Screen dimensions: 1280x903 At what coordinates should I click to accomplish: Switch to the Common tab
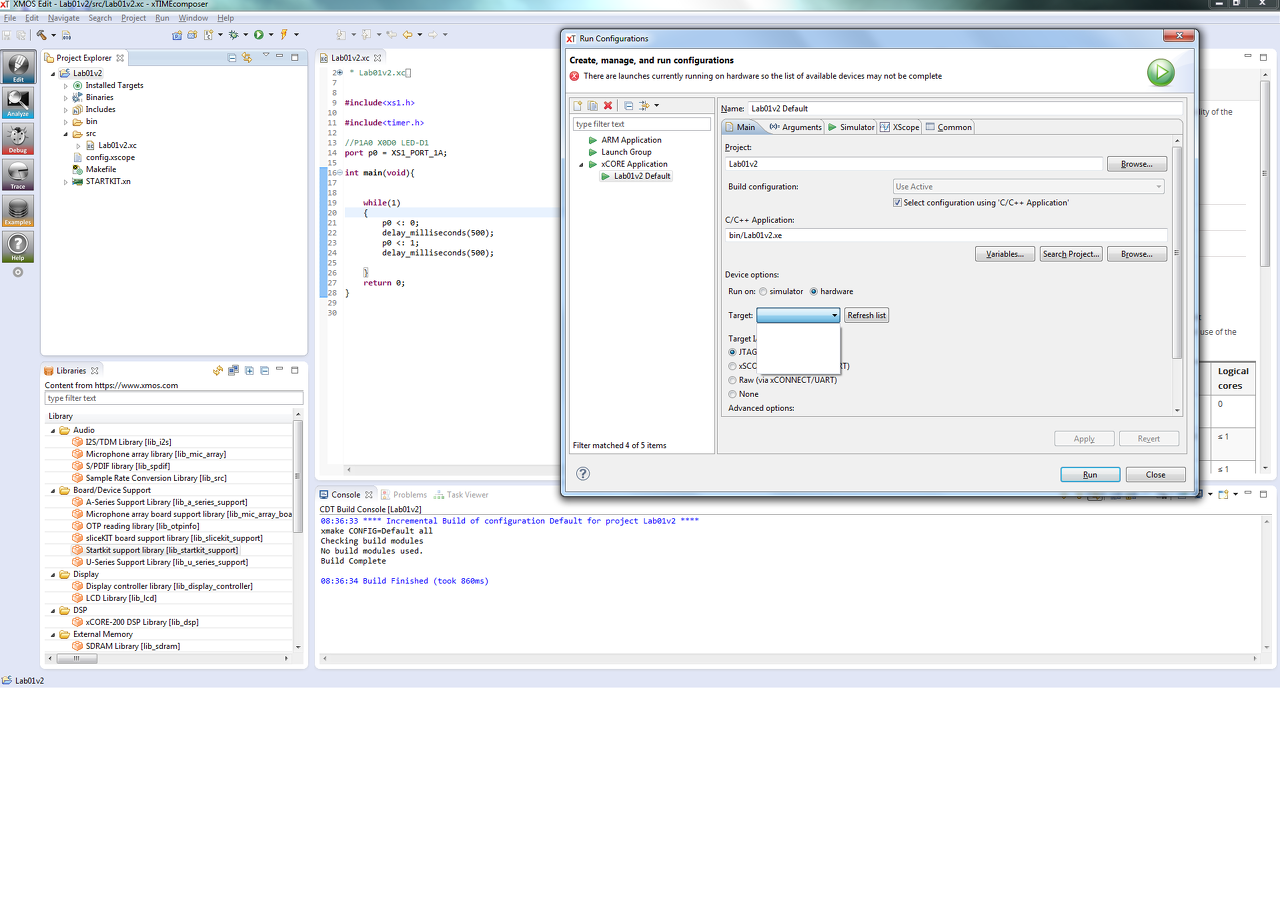click(x=949, y=127)
